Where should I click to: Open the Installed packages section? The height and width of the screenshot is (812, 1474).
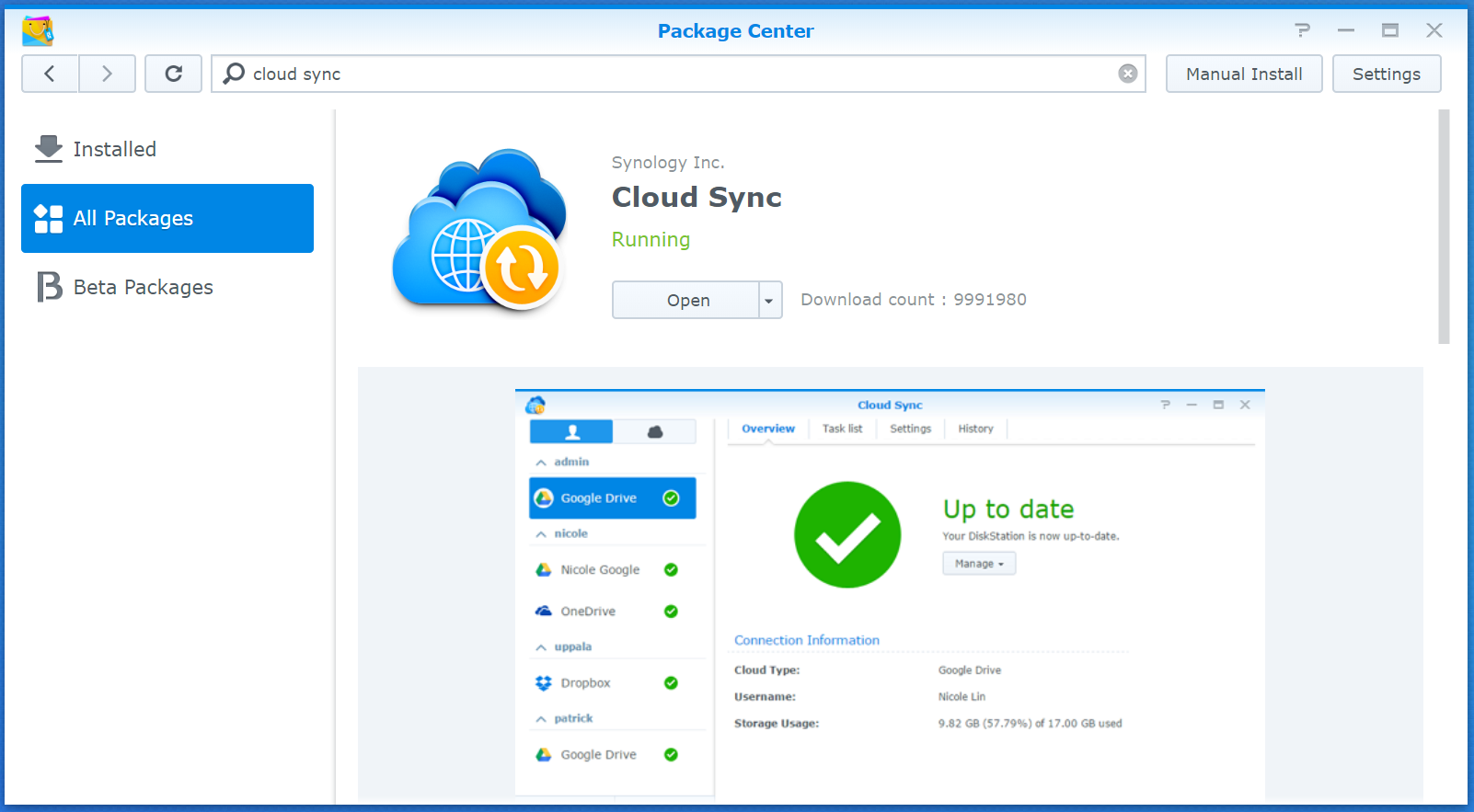[114, 149]
